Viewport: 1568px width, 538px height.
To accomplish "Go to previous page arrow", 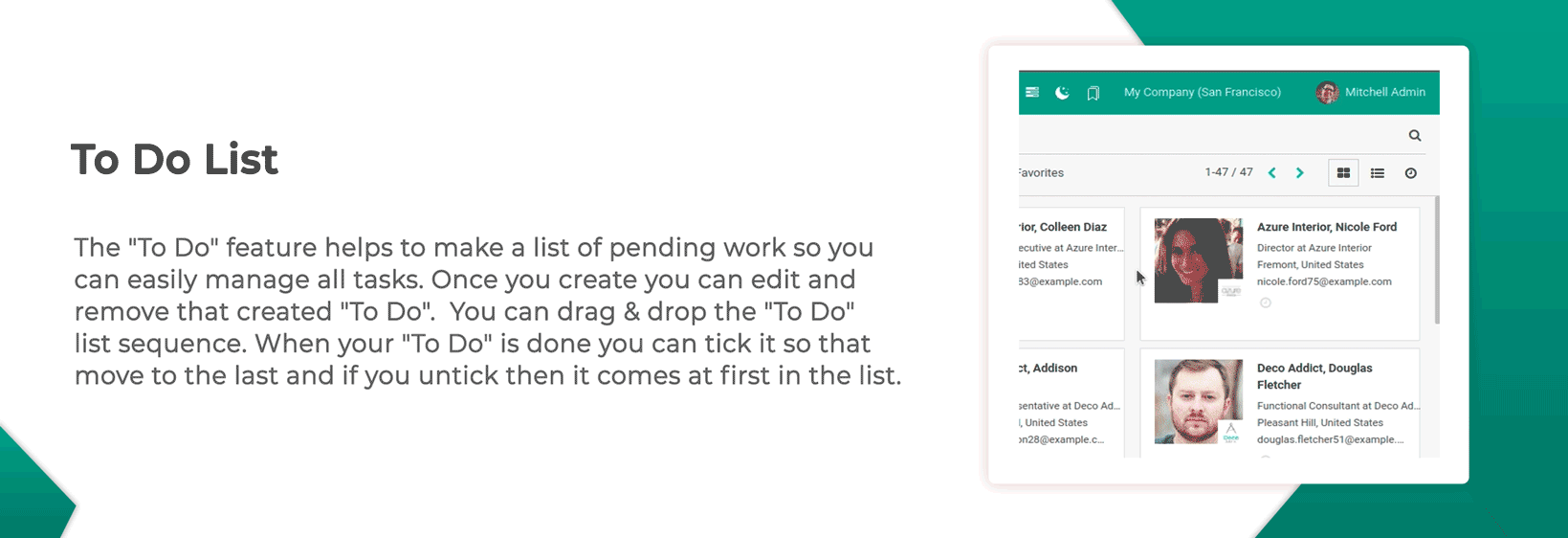I will click(x=1272, y=173).
